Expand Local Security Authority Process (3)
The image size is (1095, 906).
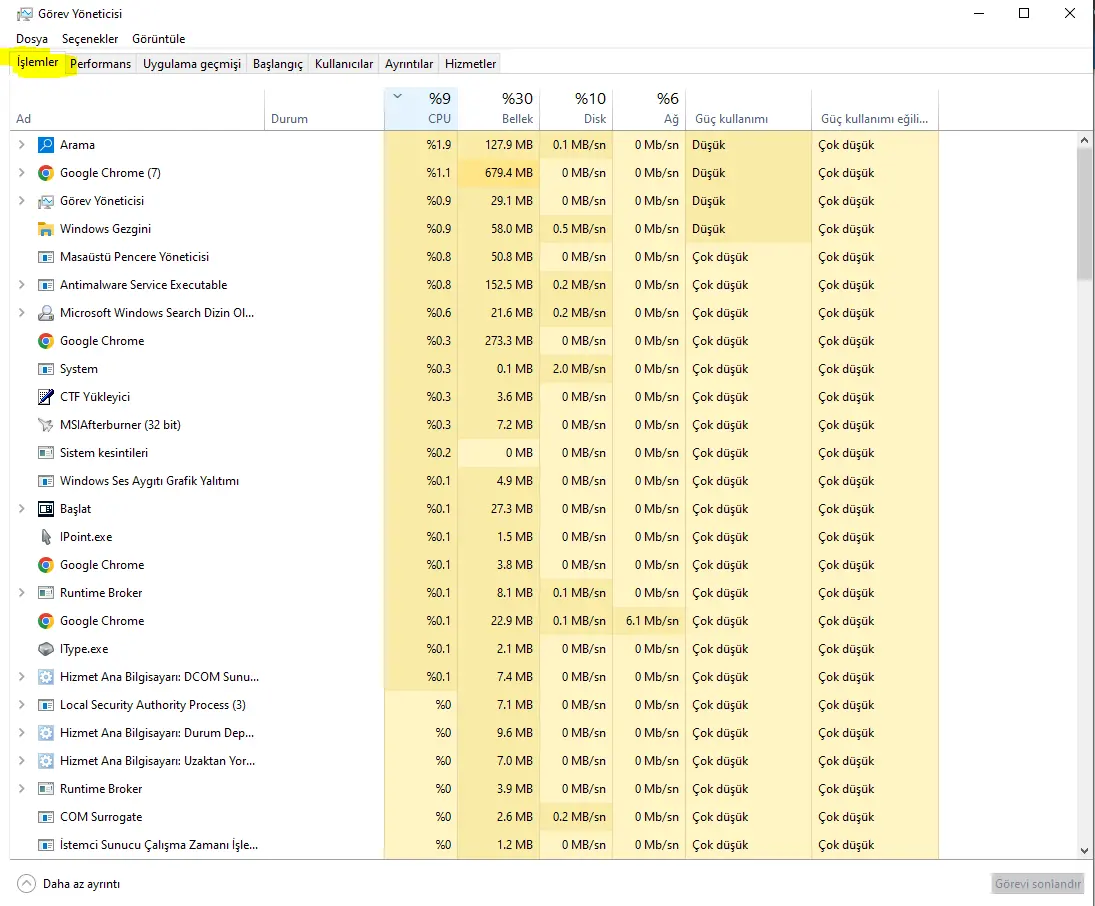[x=22, y=705]
